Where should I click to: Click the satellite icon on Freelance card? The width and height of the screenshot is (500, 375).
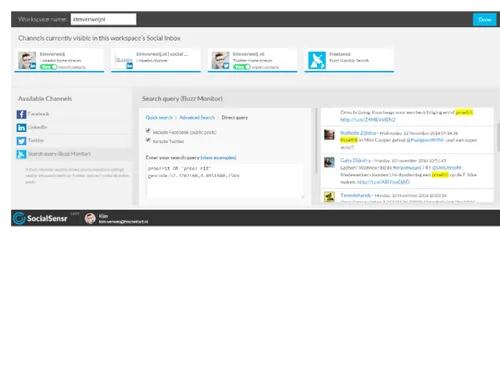point(317,60)
